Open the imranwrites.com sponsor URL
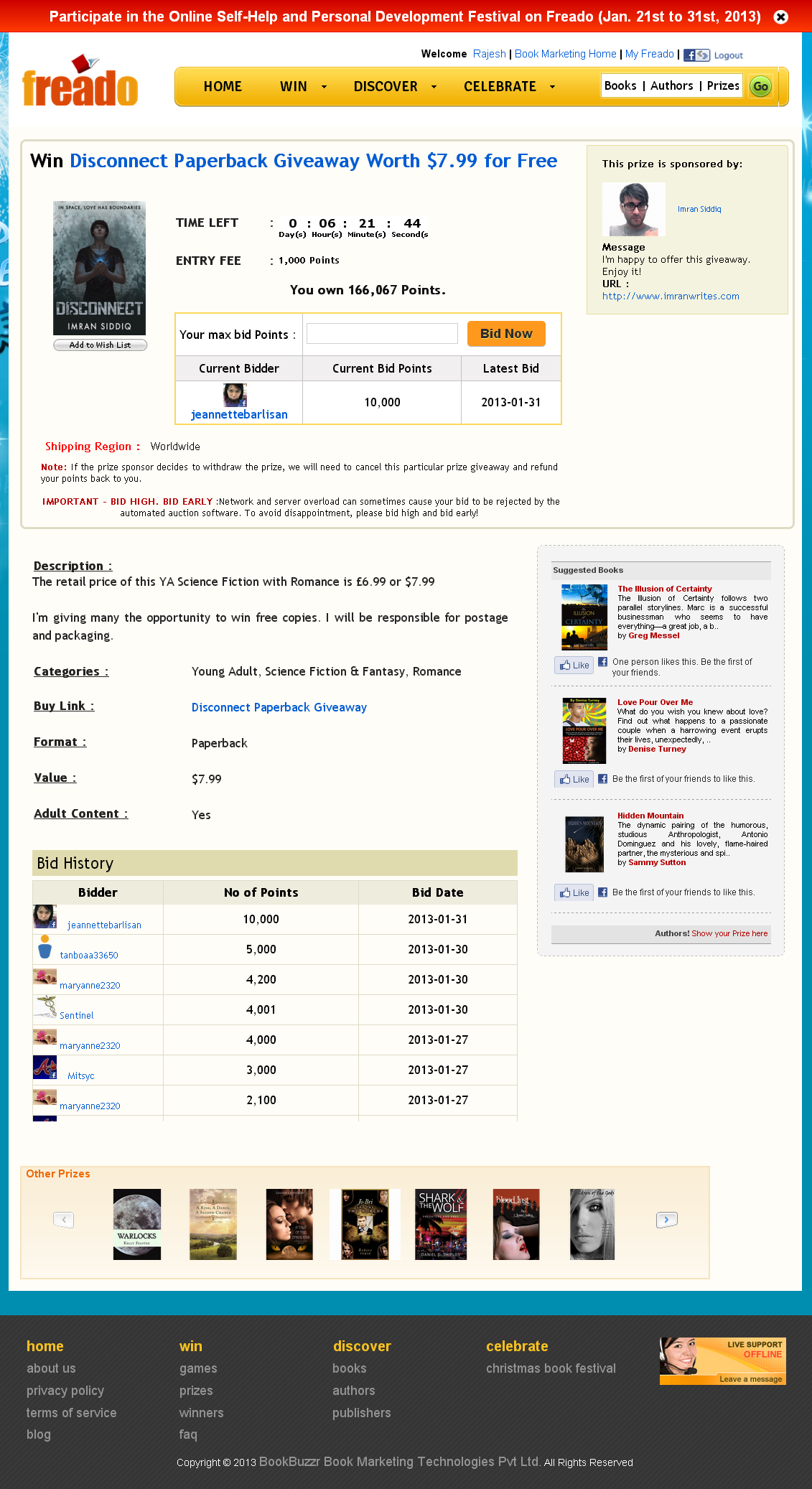Viewport: 812px width, 1489px height. click(671, 297)
